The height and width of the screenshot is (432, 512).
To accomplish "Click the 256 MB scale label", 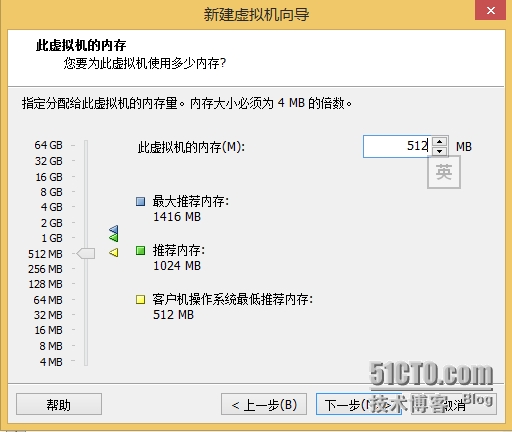I will 45,269.
